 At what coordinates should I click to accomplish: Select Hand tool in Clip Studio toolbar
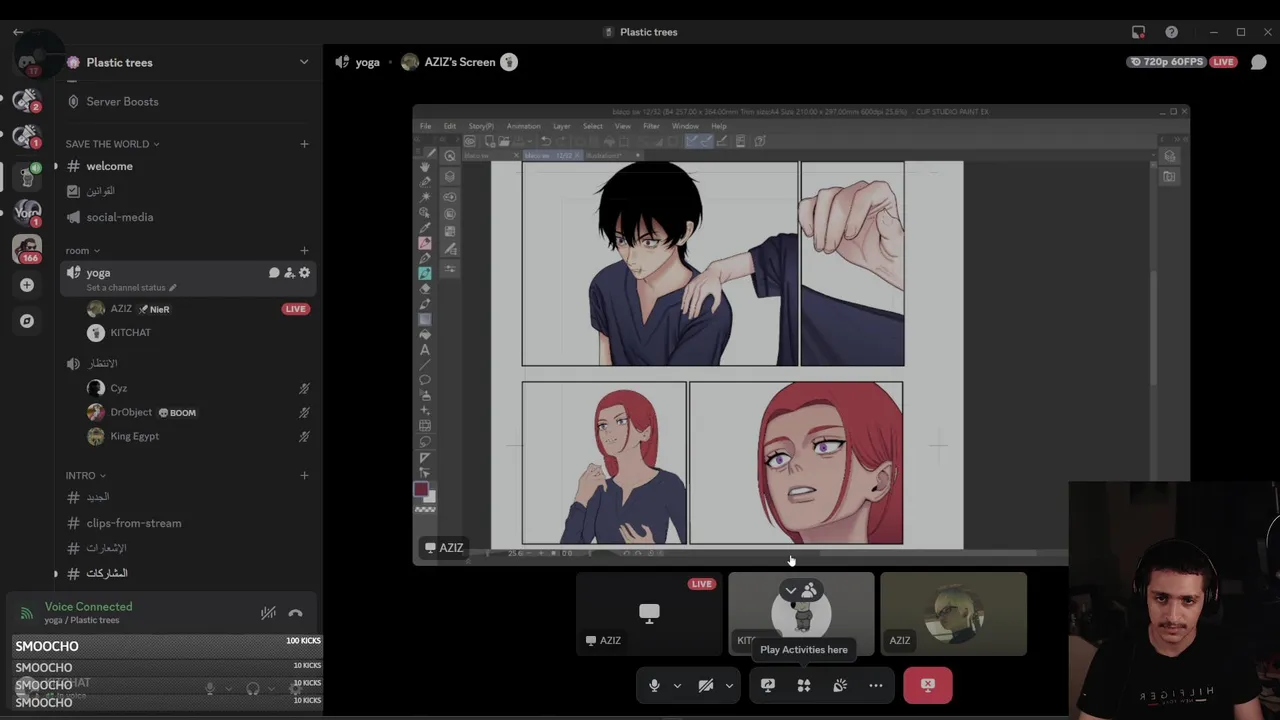click(x=425, y=166)
